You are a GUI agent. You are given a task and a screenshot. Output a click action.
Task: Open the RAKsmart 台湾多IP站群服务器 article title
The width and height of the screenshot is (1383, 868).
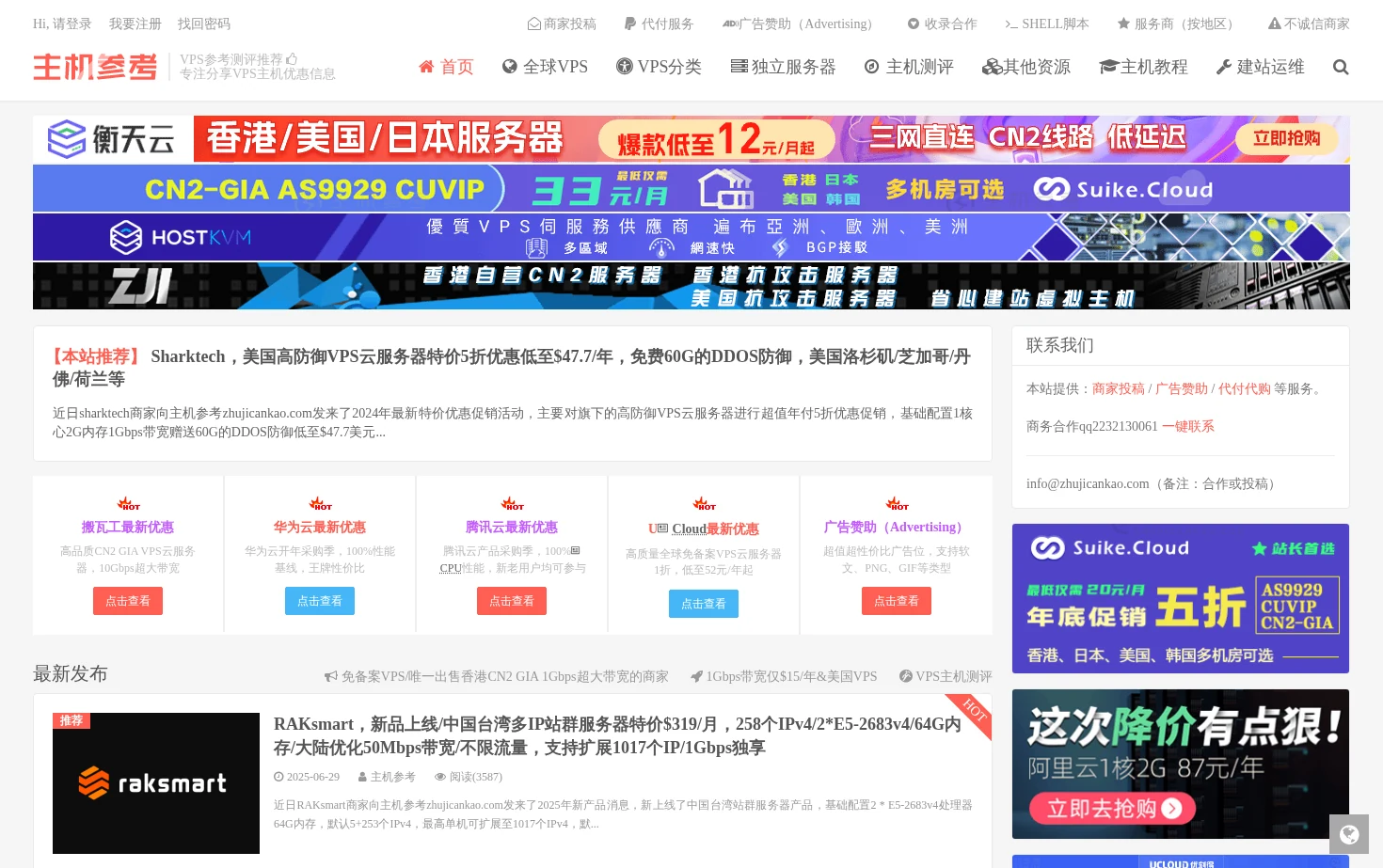click(617, 735)
